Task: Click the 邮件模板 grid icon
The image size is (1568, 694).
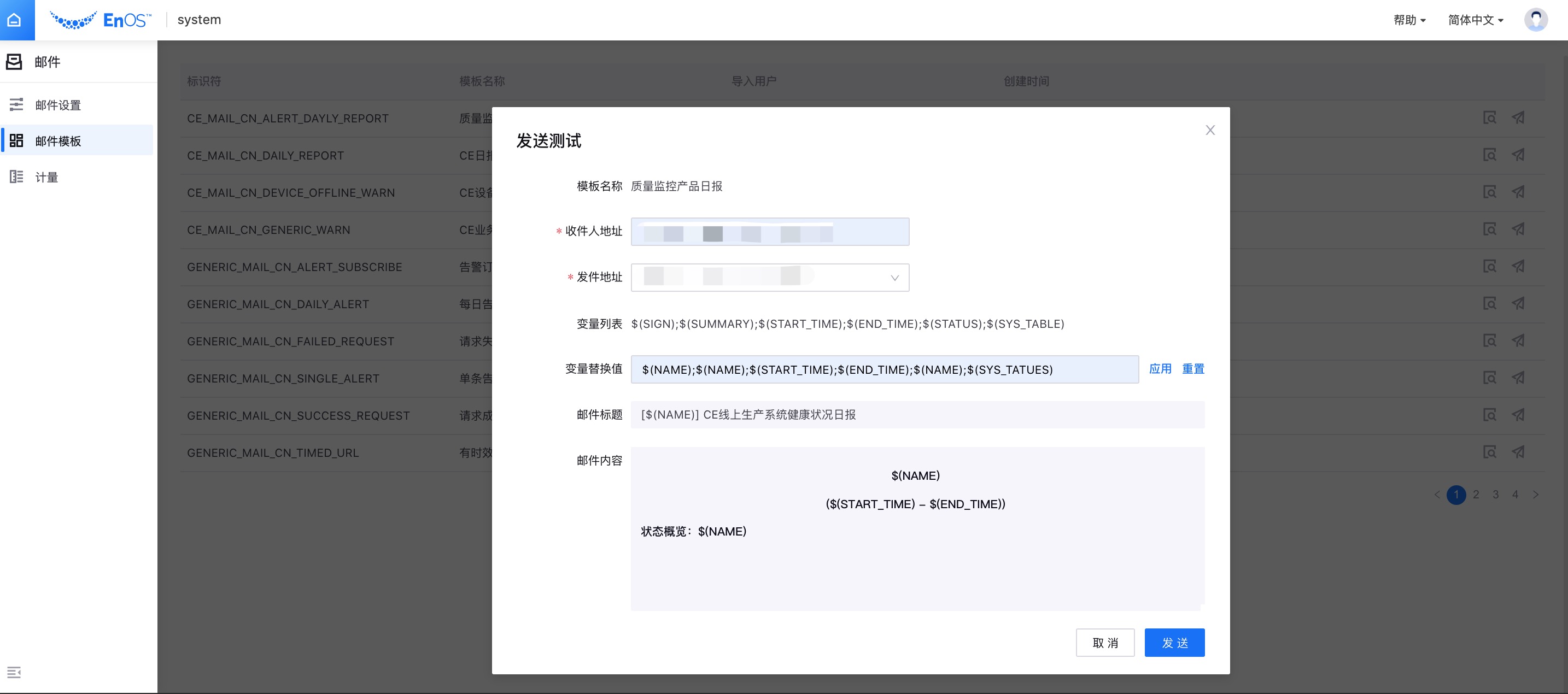Action: coord(16,140)
